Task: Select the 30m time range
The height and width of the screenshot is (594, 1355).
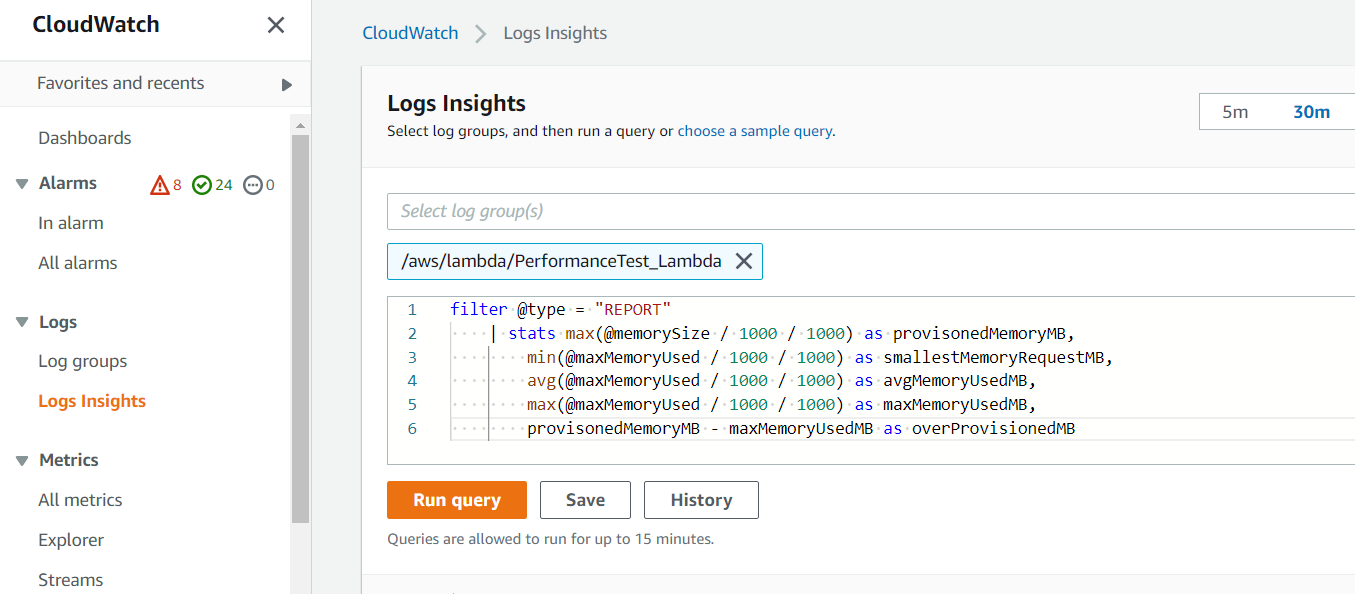Action: 1311,112
